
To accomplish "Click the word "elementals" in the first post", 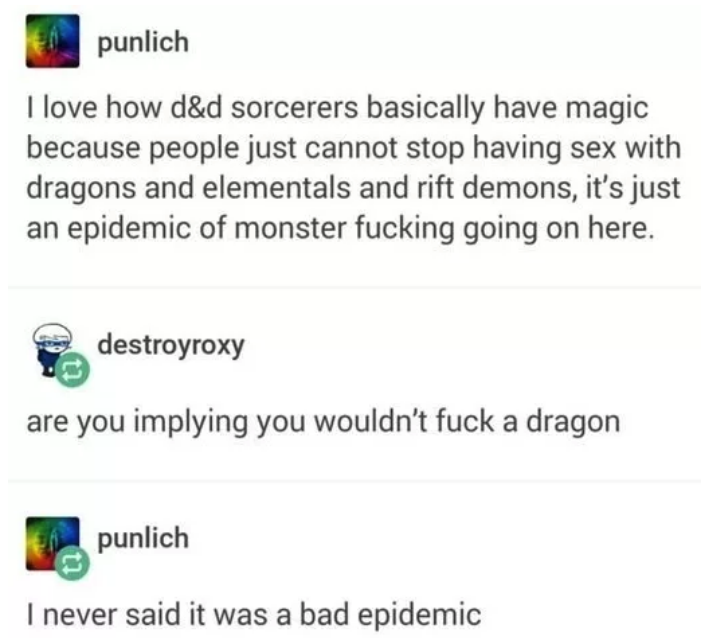I will point(276,188).
